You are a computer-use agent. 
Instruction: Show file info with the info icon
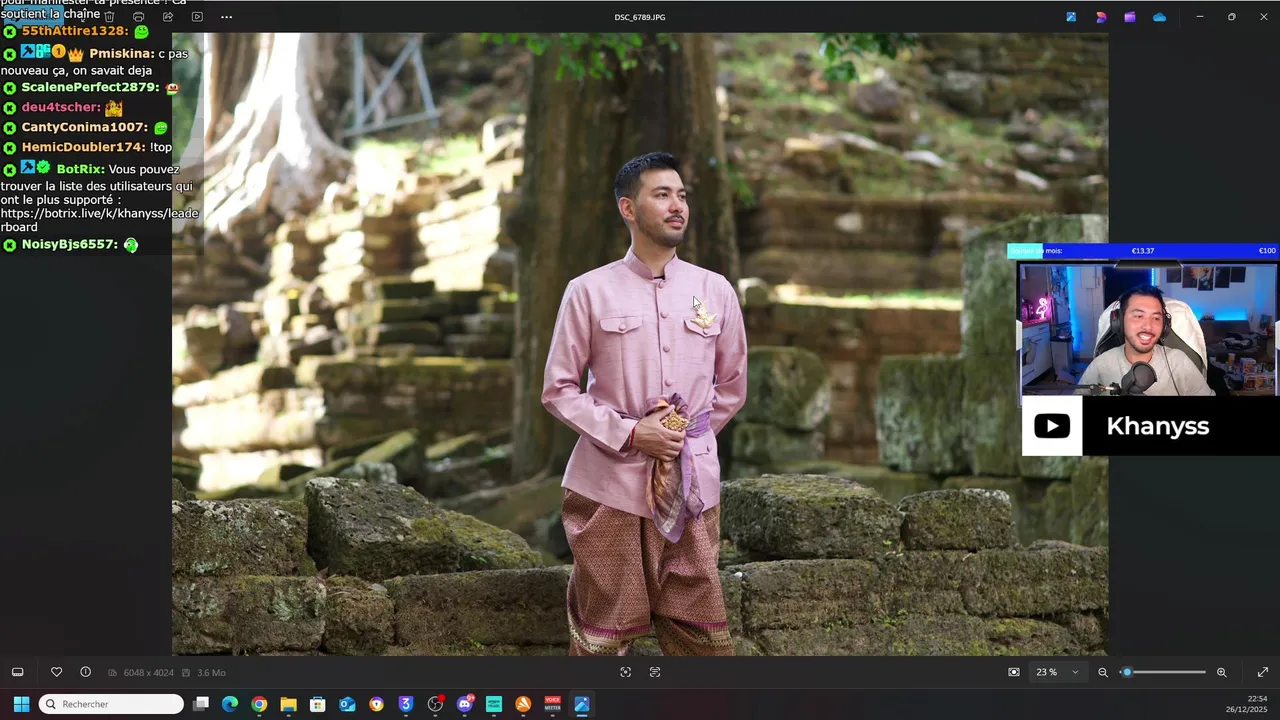pyautogui.click(x=85, y=672)
